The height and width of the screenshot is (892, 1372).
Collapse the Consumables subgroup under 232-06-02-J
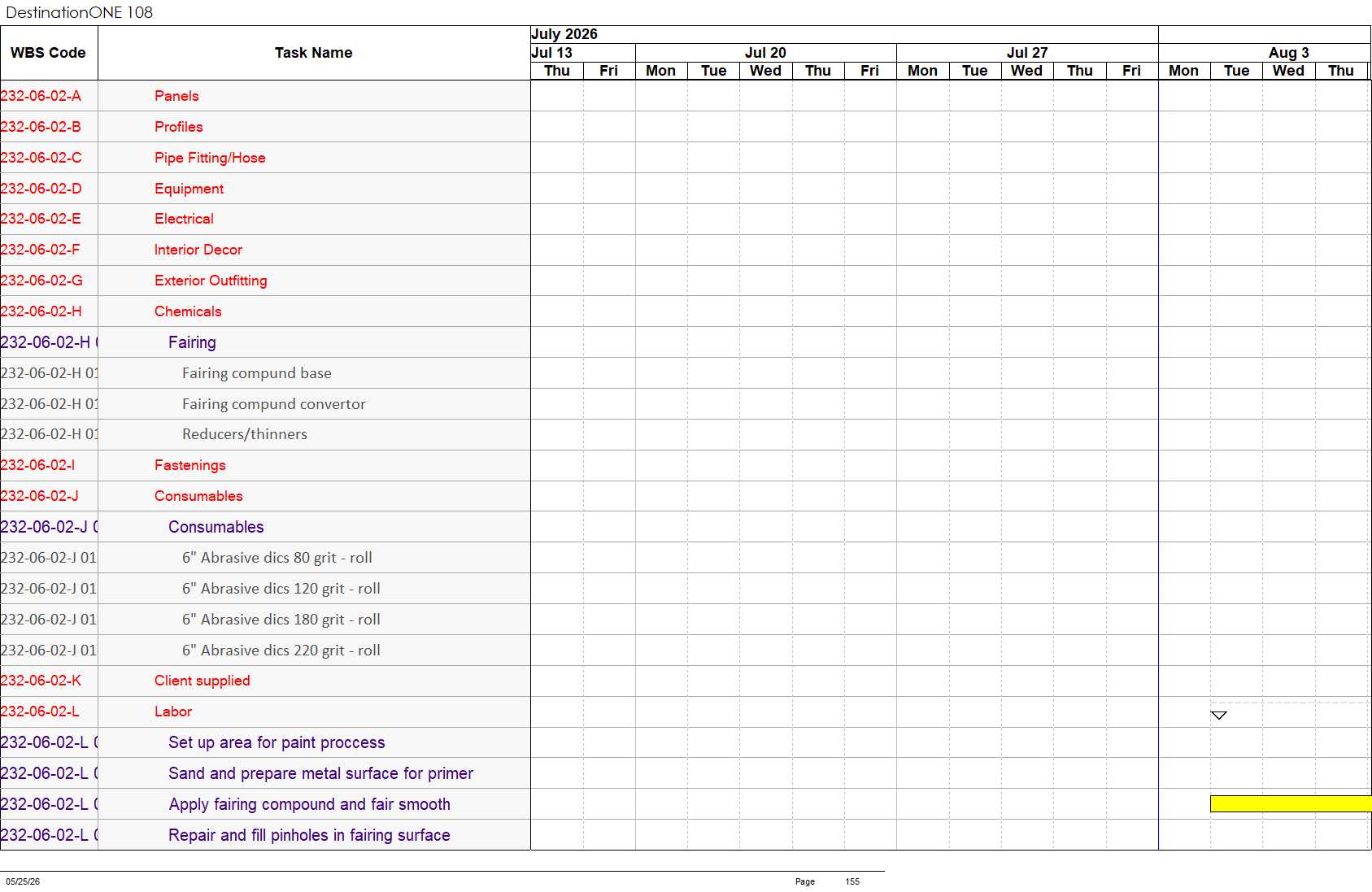tap(216, 527)
